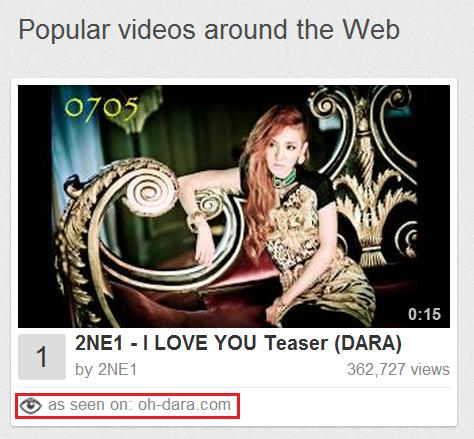Visit the 'by 2NE1' uploader channel

click(106, 369)
